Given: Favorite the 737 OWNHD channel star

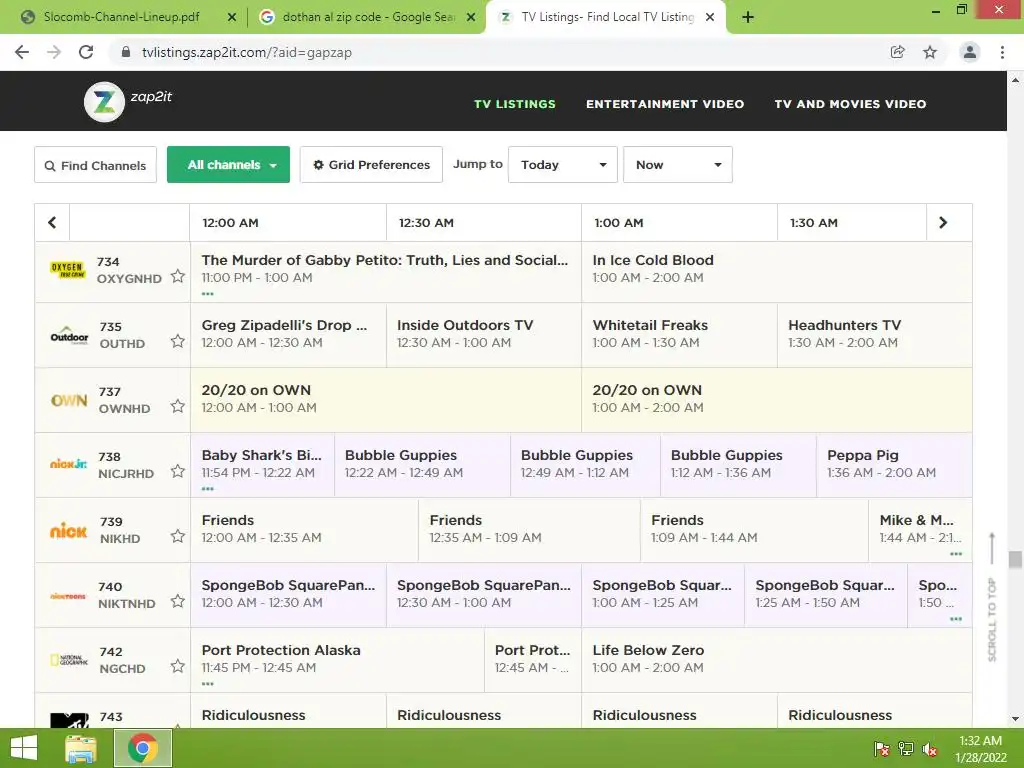Looking at the screenshot, I should pos(178,406).
